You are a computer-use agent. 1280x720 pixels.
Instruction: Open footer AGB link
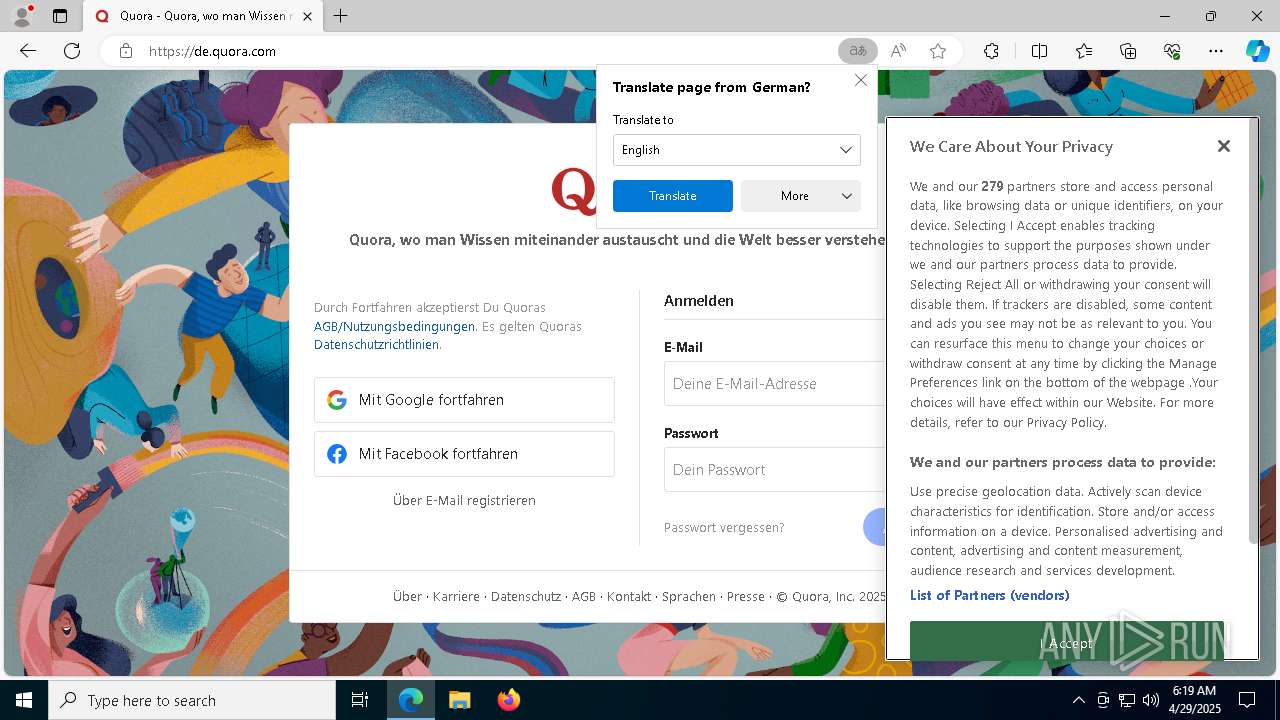tap(584, 596)
